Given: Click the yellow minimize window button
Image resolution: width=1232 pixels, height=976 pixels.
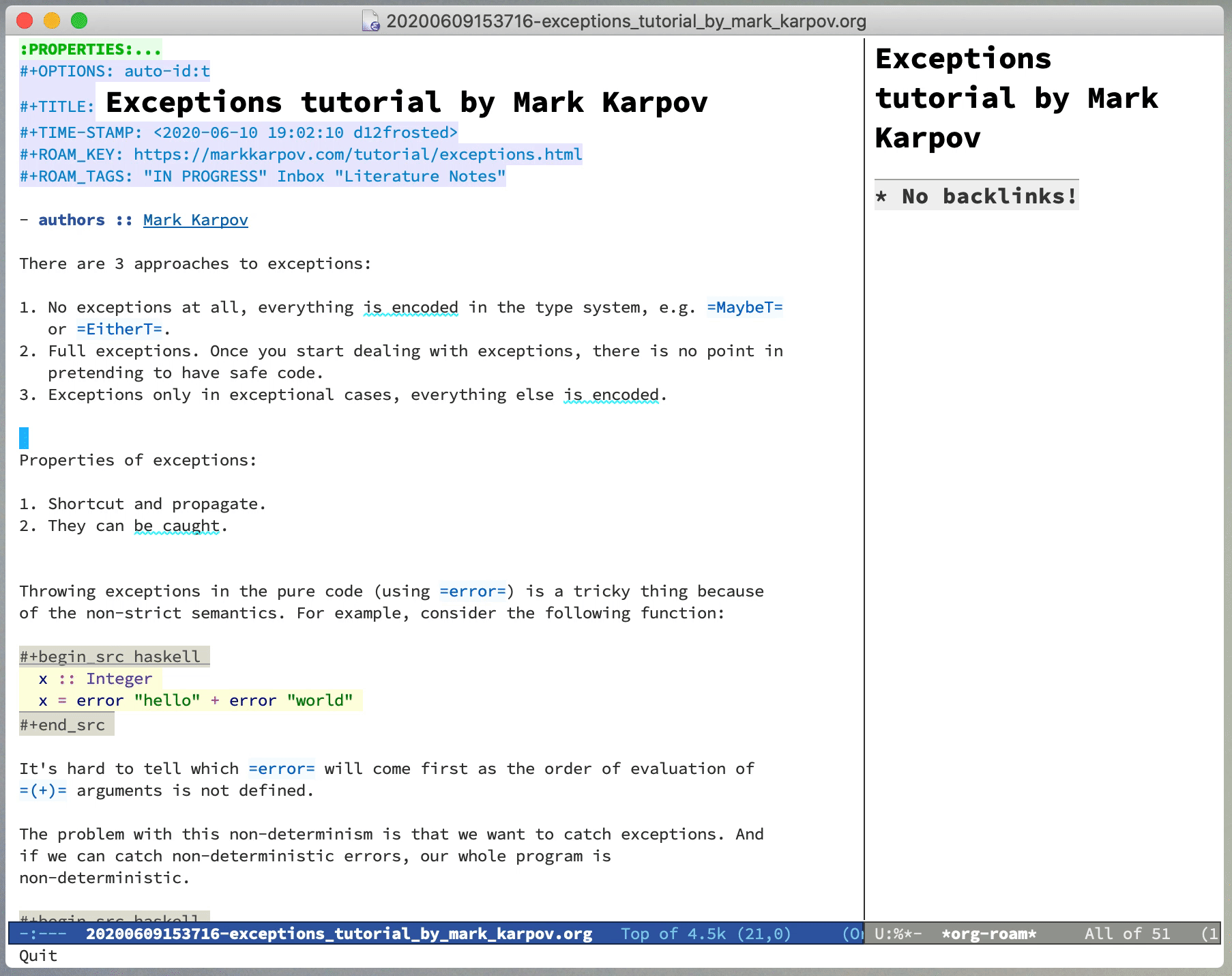Looking at the screenshot, I should (52, 21).
